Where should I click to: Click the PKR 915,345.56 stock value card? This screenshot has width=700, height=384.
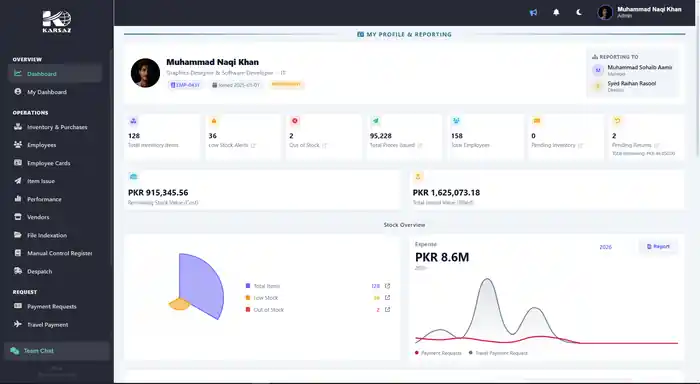point(262,190)
